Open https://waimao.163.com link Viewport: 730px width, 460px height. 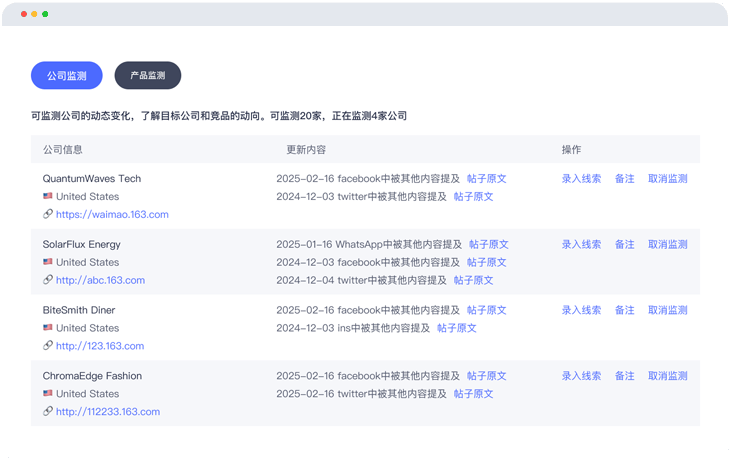tap(112, 215)
